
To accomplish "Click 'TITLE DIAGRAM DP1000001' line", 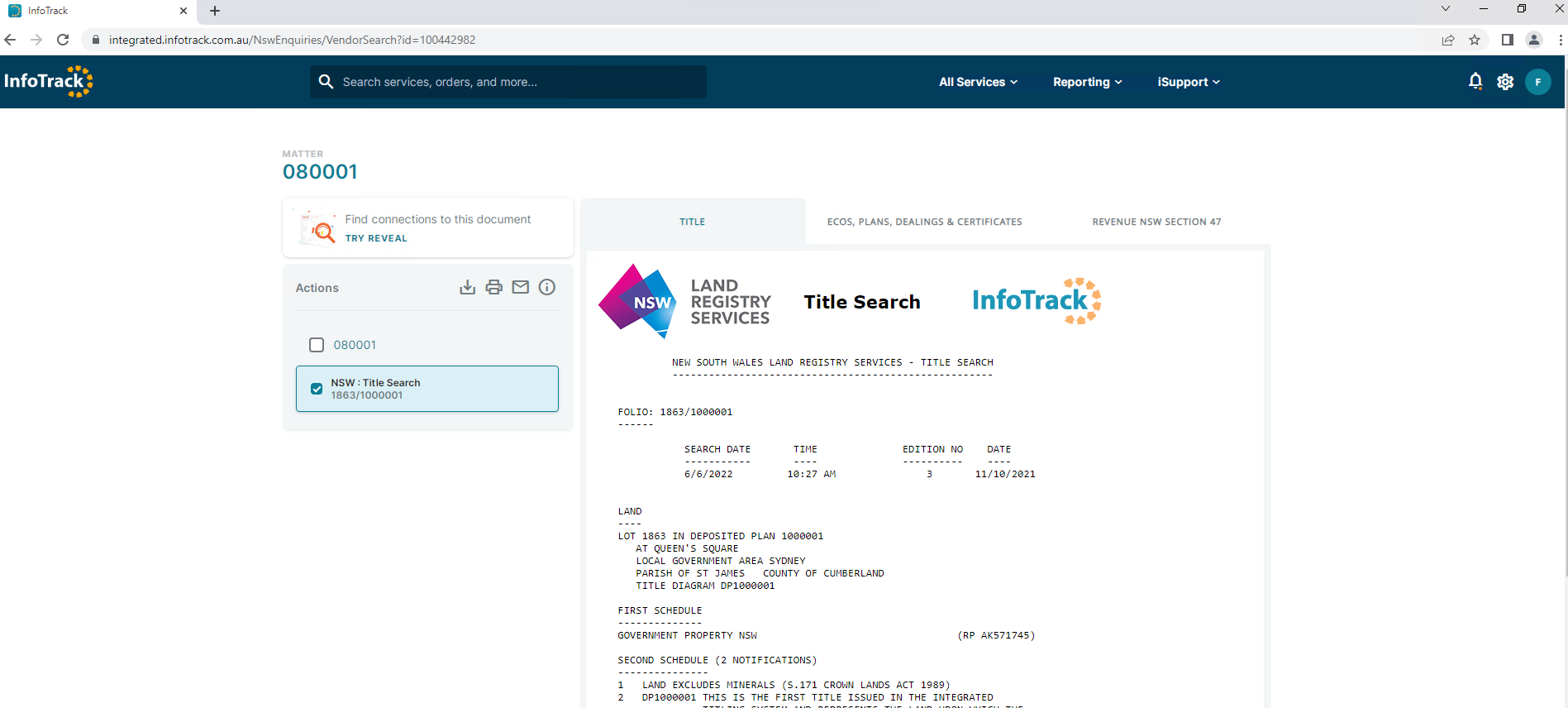I will click(x=705, y=586).
